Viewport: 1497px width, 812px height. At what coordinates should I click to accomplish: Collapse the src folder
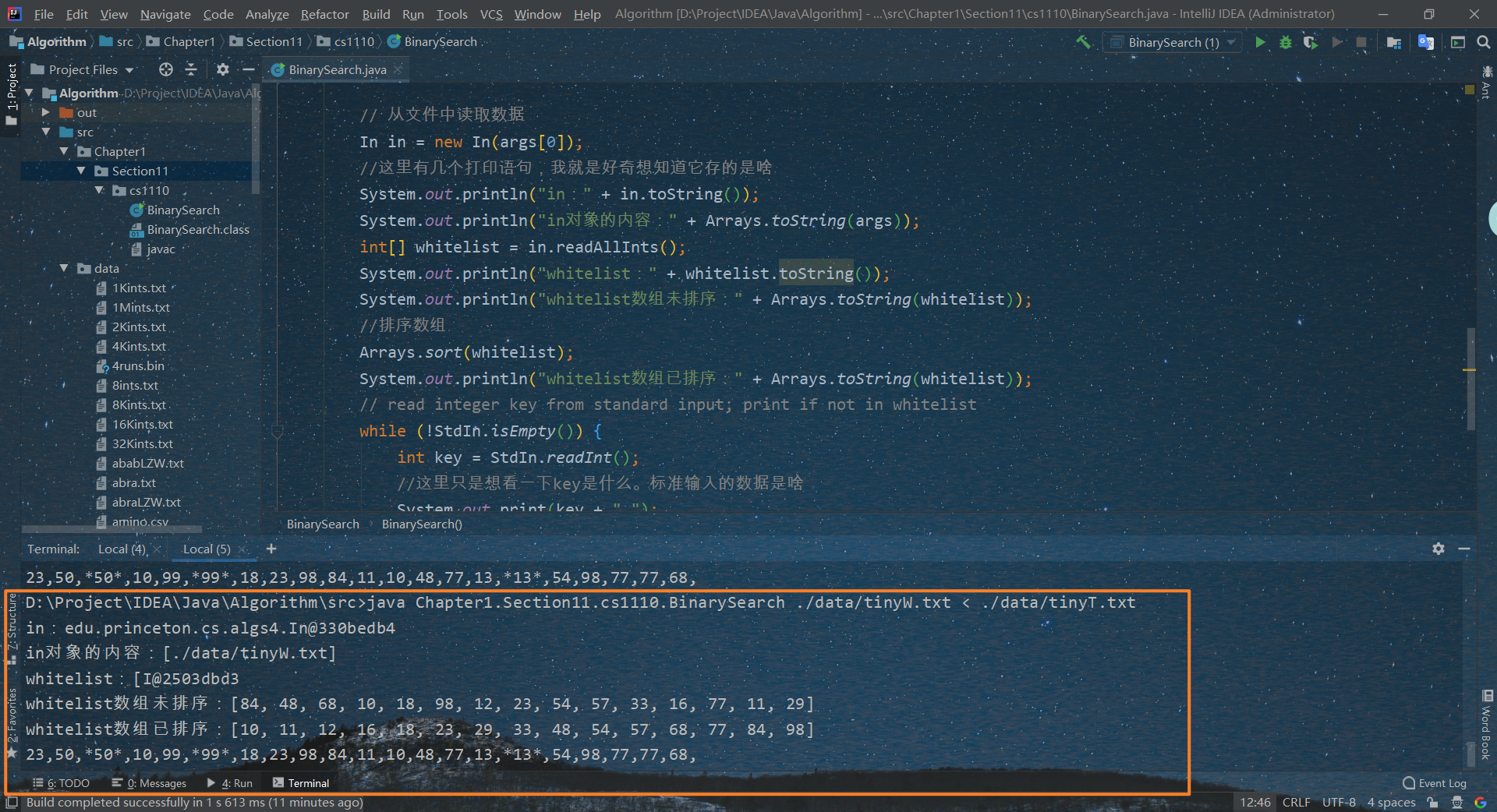tap(46, 132)
